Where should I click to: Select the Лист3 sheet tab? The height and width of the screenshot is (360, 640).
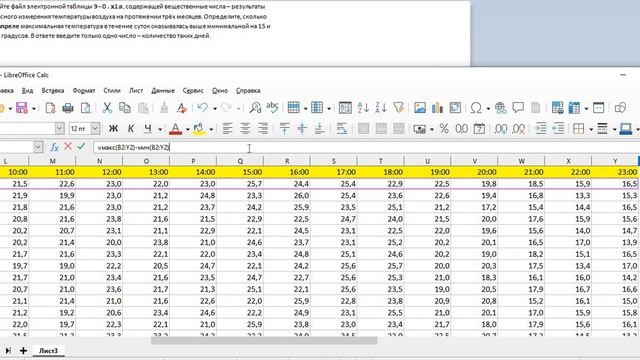point(48,351)
